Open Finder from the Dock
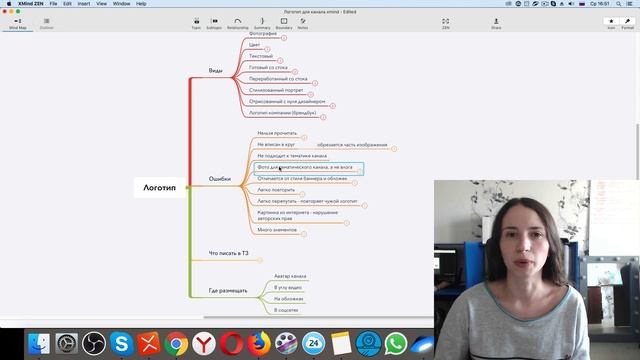The height and width of the screenshot is (360, 640). [x=39, y=344]
